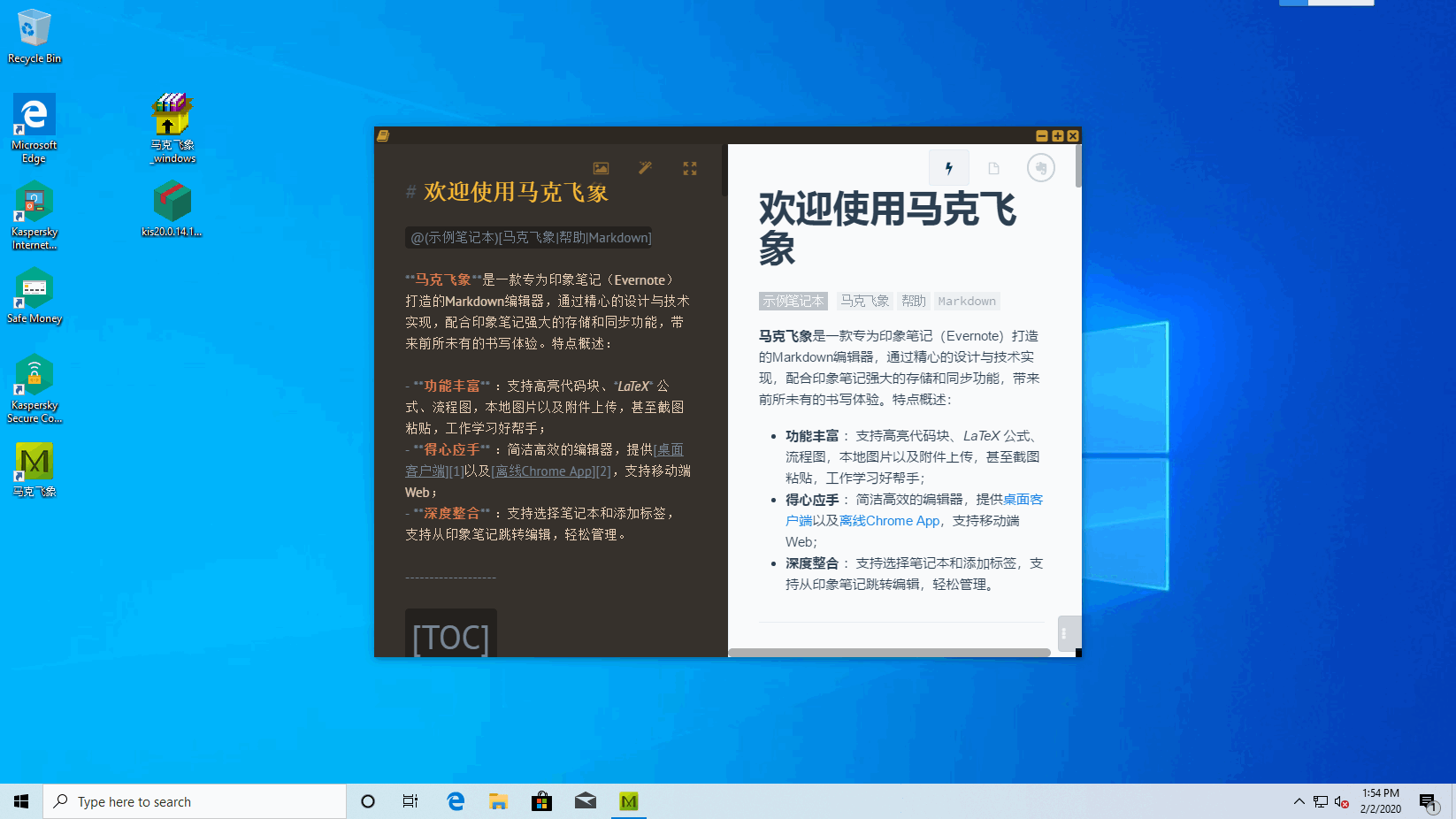Click the Evernote elephant sync icon

1041,168
